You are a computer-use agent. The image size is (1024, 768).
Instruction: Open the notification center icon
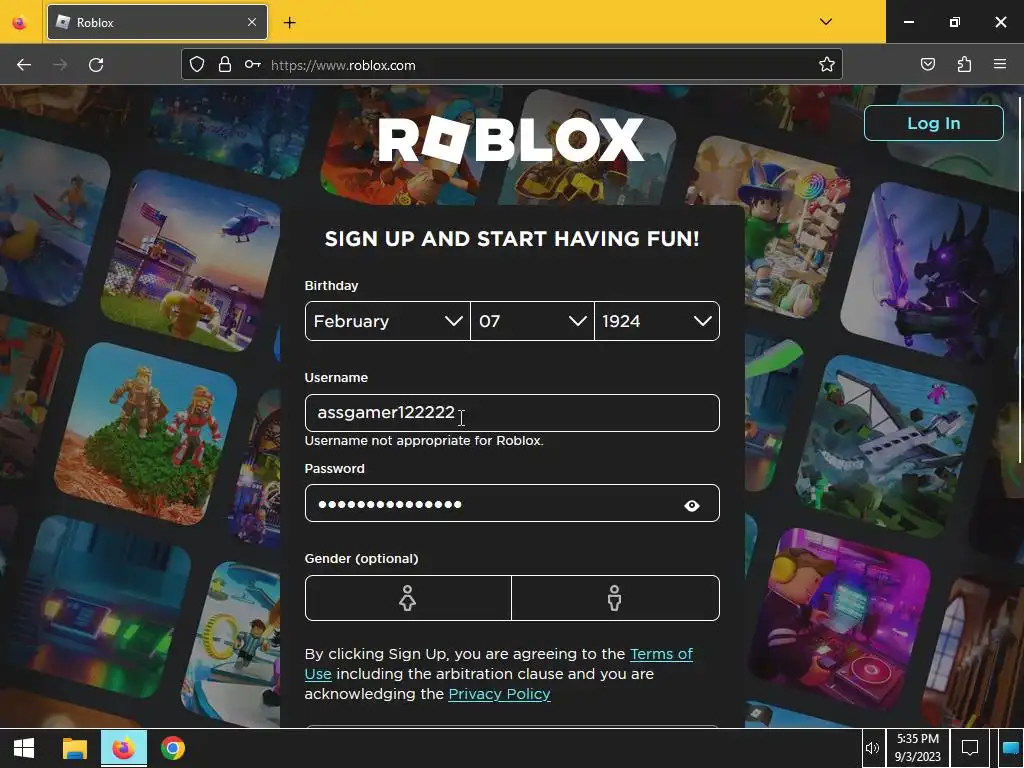[x=970, y=748]
